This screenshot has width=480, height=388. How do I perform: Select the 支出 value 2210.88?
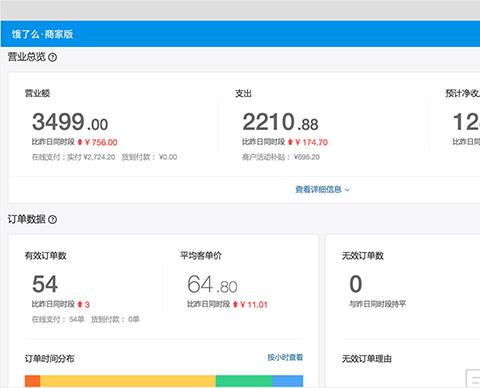pyautogui.click(x=280, y=122)
